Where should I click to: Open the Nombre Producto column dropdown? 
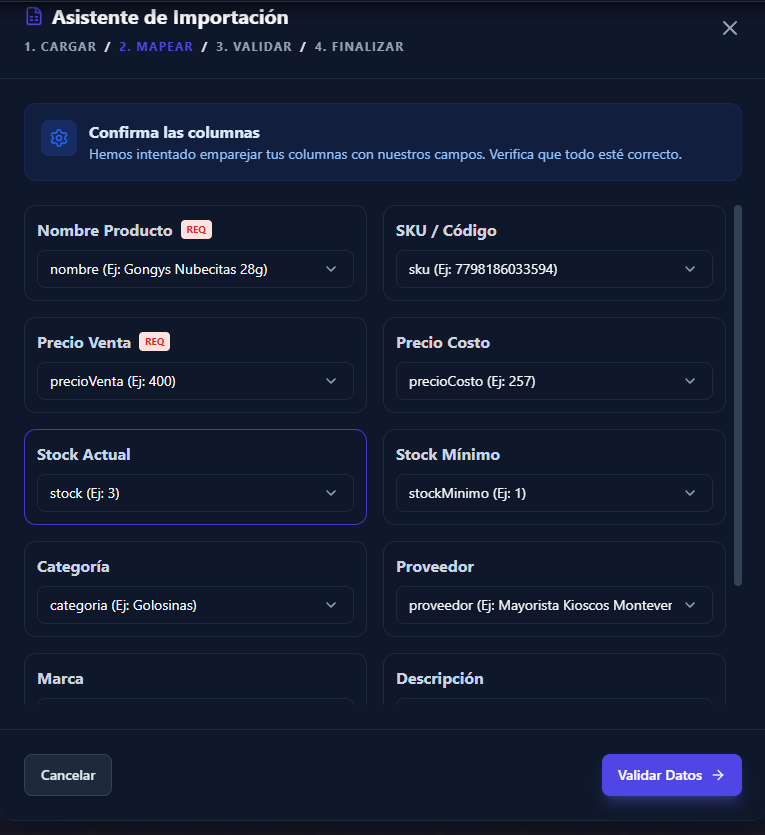click(195, 269)
